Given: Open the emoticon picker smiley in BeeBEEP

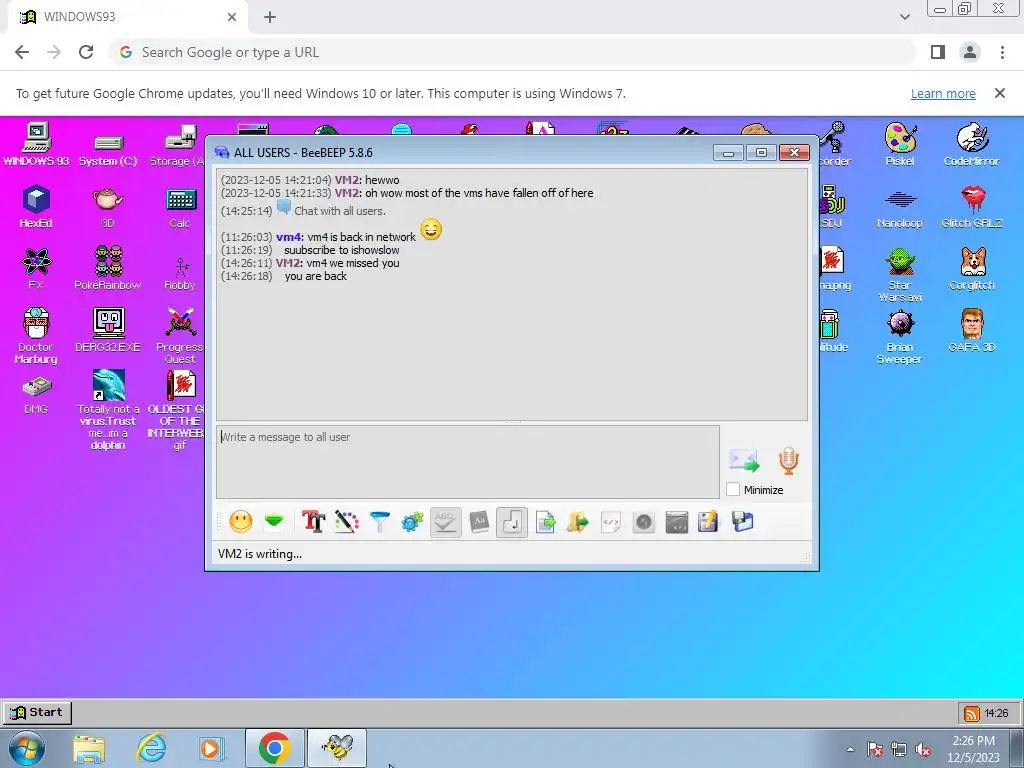Looking at the screenshot, I should click(241, 522).
